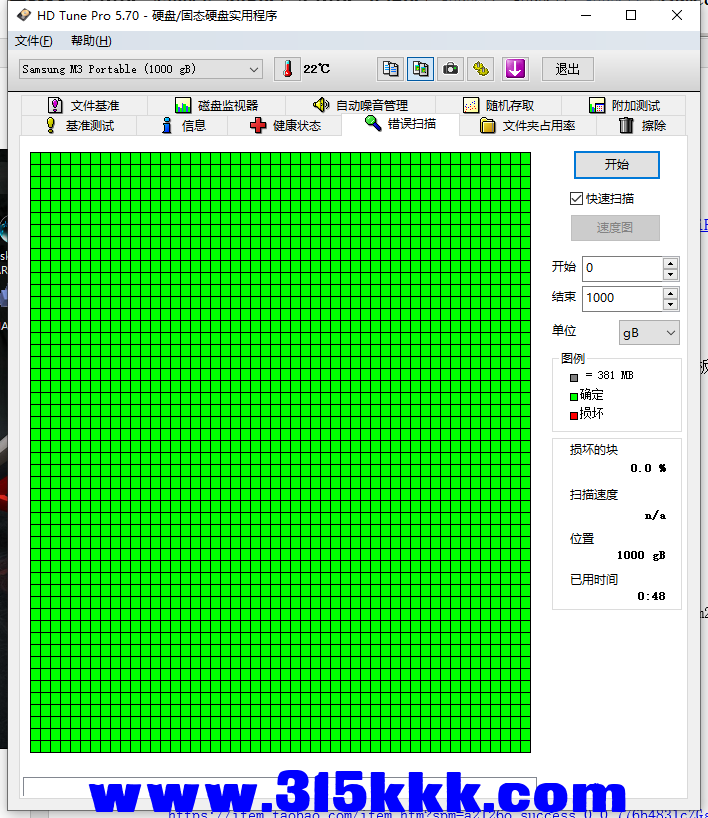
Task: Close the HD Tune Pro window
Action: click(677, 15)
